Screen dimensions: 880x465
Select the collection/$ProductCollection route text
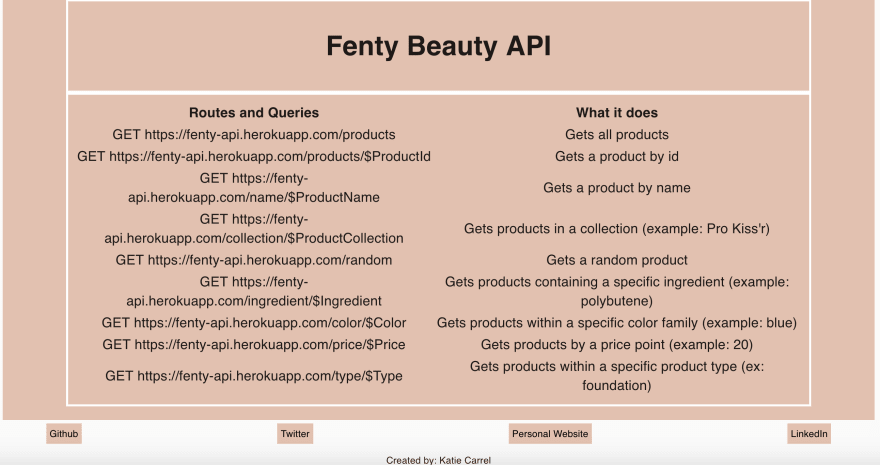(254, 229)
